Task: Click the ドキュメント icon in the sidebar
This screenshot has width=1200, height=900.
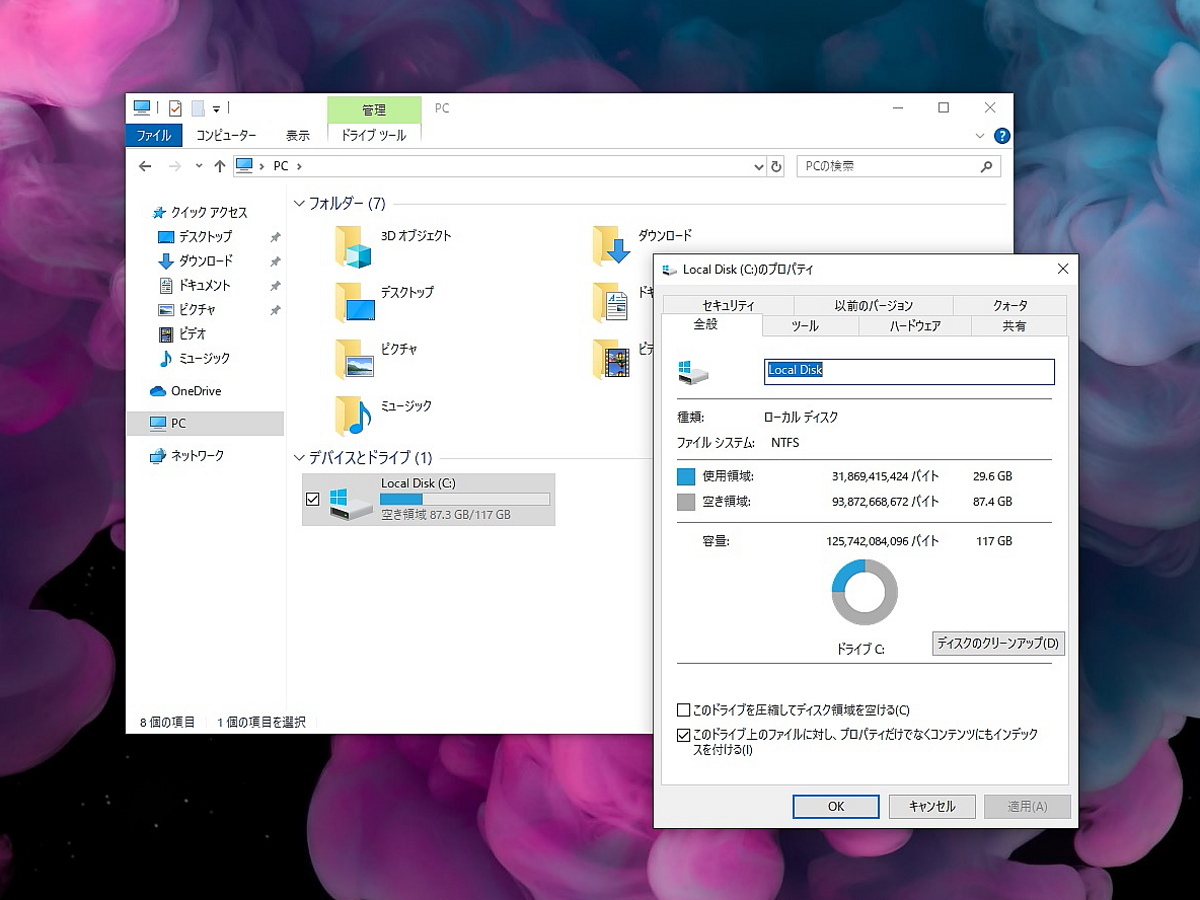Action: (x=166, y=285)
